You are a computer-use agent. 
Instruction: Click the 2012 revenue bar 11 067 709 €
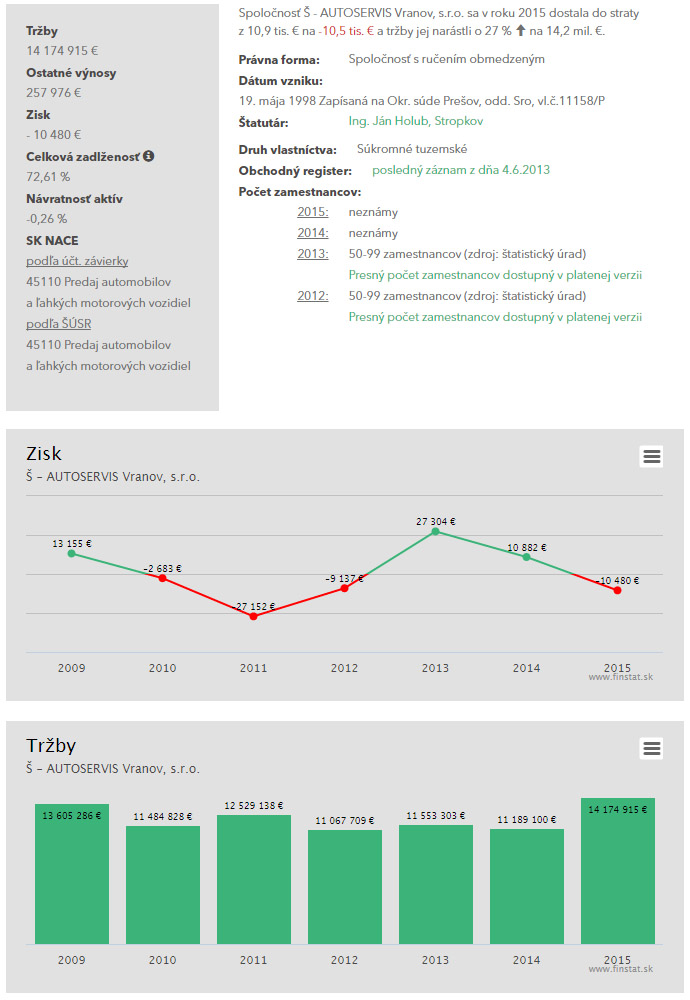point(345,887)
